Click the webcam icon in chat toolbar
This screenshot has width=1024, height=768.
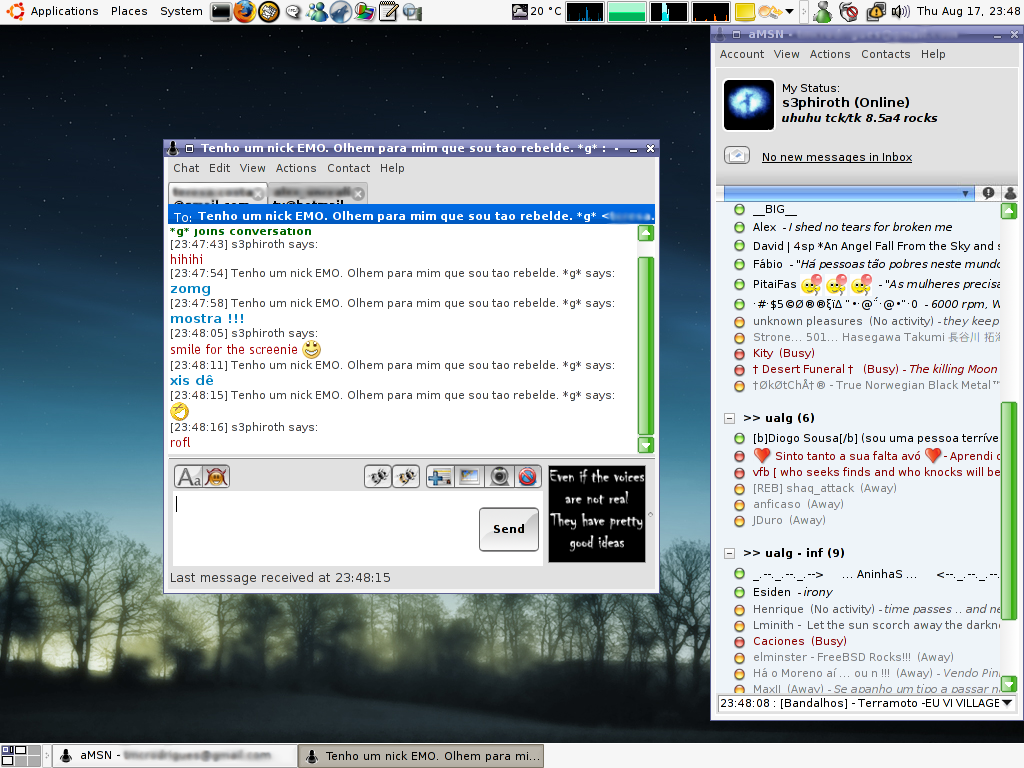[499, 477]
